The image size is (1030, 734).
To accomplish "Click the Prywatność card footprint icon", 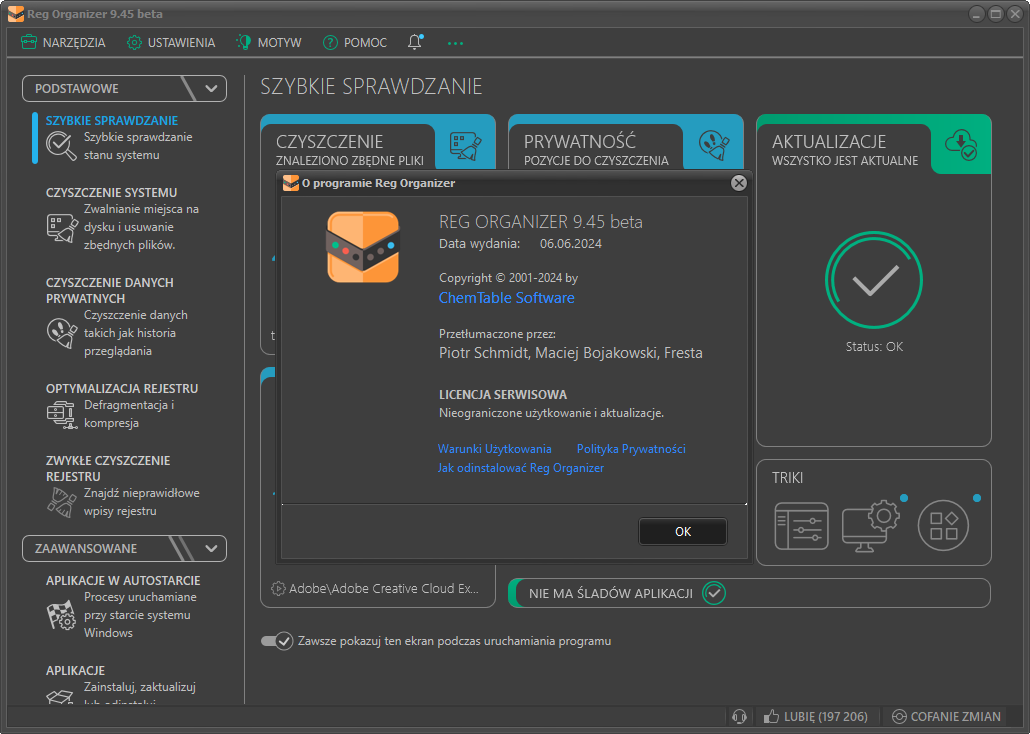I will 714,146.
